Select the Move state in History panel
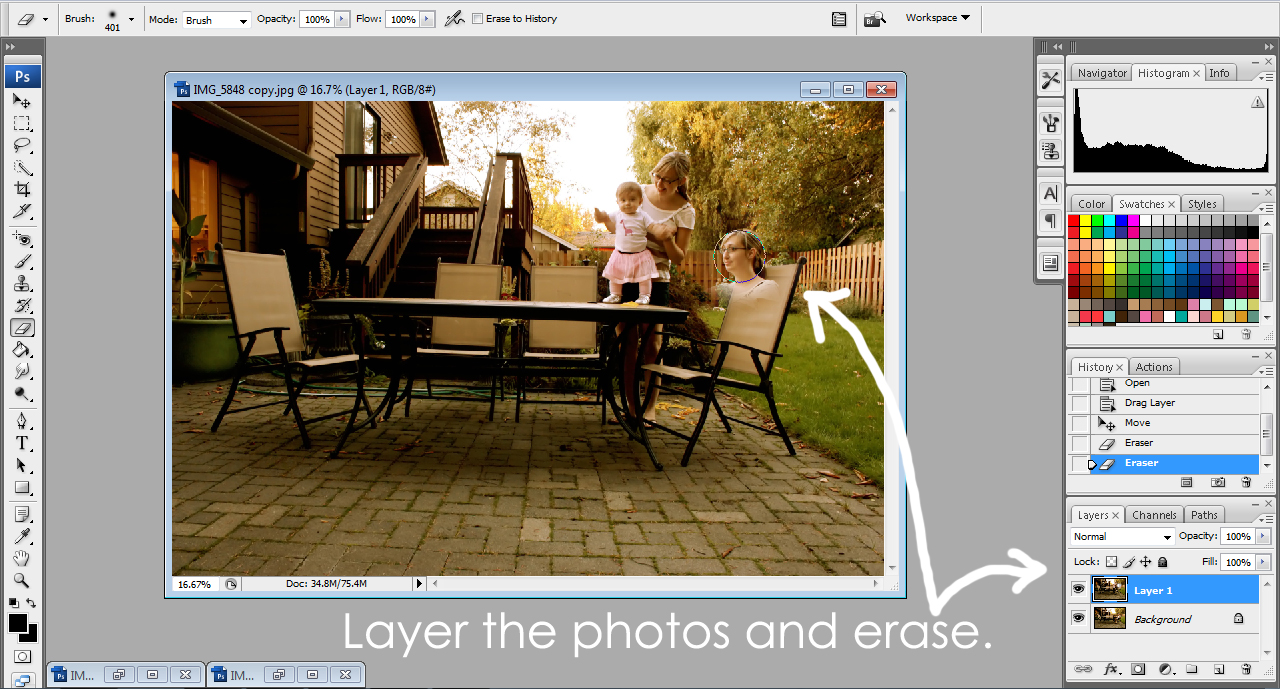This screenshot has height=689, width=1280. [1140, 422]
